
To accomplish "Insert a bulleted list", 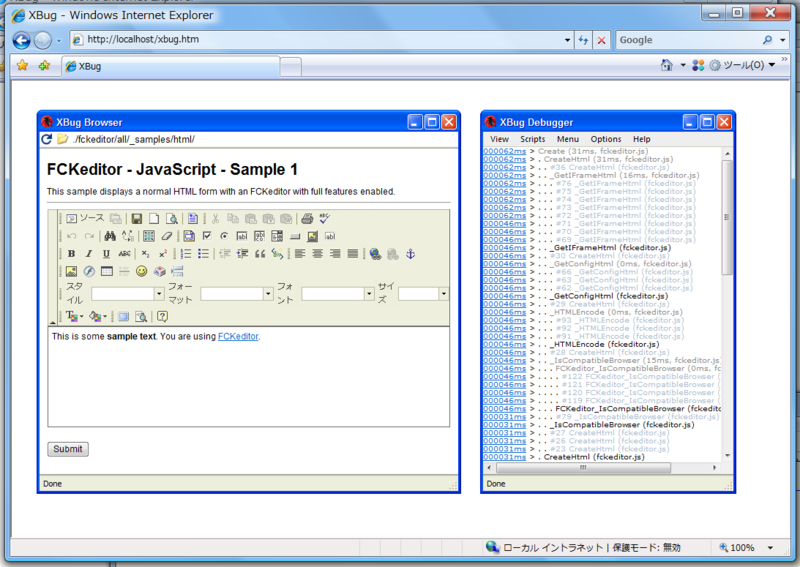I will [x=203, y=254].
